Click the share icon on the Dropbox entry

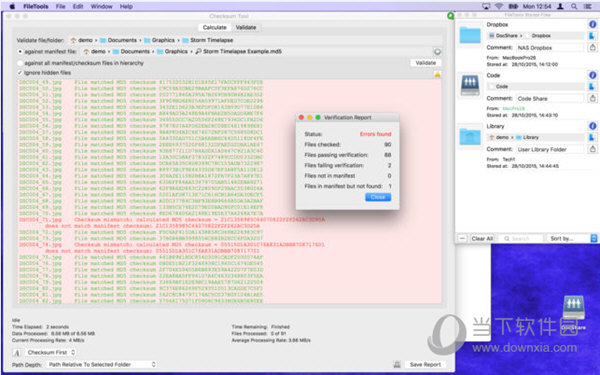(592, 47)
